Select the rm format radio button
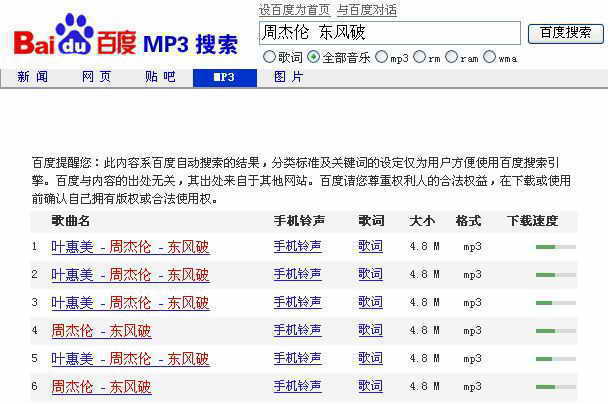 [419, 57]
